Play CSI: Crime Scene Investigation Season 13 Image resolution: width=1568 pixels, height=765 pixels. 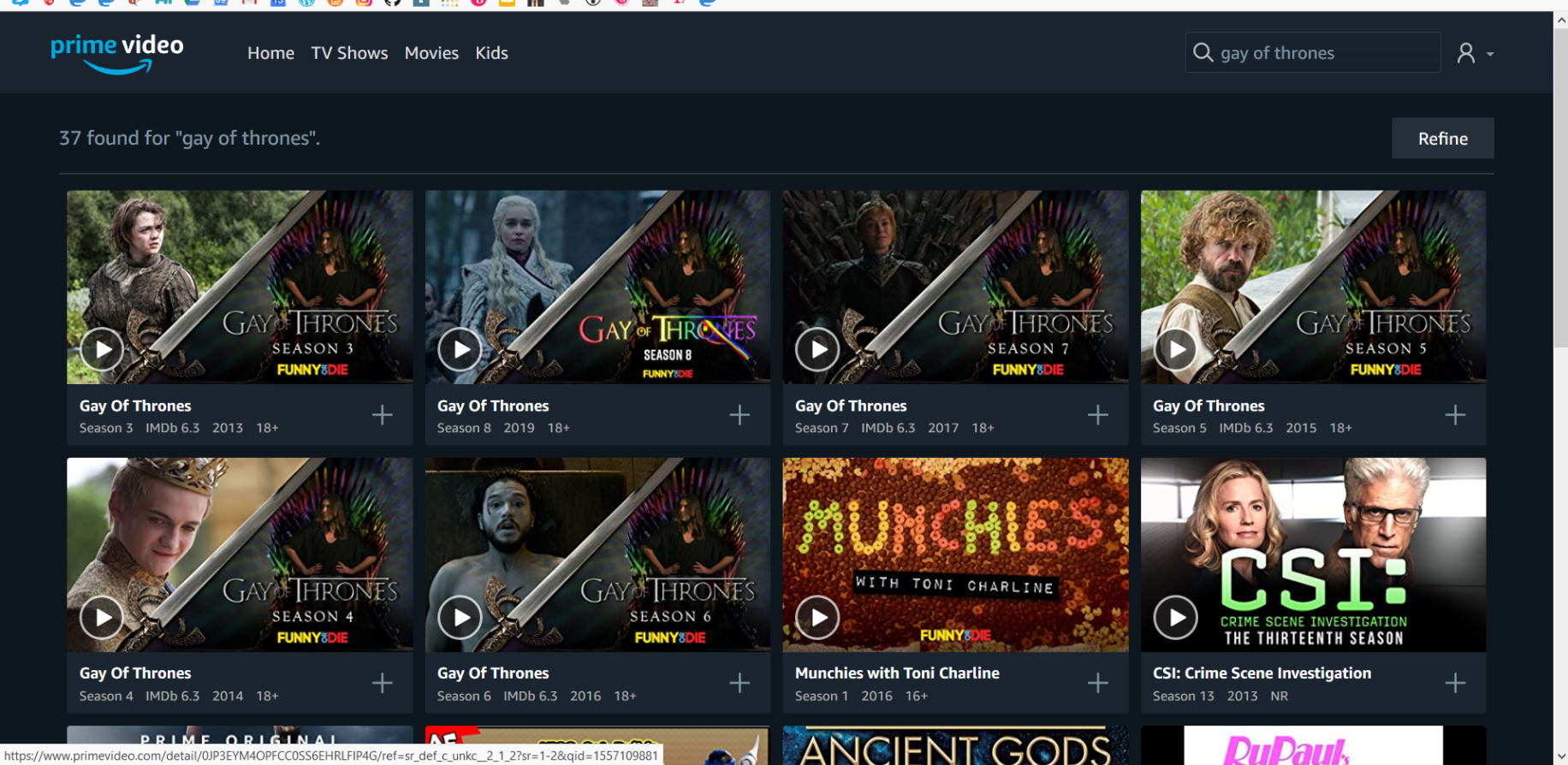click(1175, 617)
